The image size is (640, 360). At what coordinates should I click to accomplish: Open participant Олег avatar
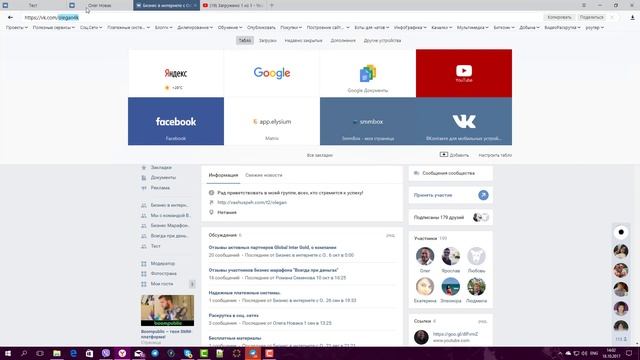pyautogui.click(x=425, y=256)
